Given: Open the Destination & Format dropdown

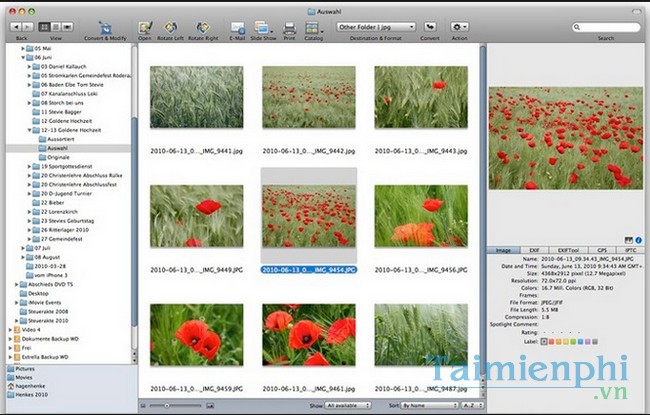Looking at the screenshot, I should 376,27.
